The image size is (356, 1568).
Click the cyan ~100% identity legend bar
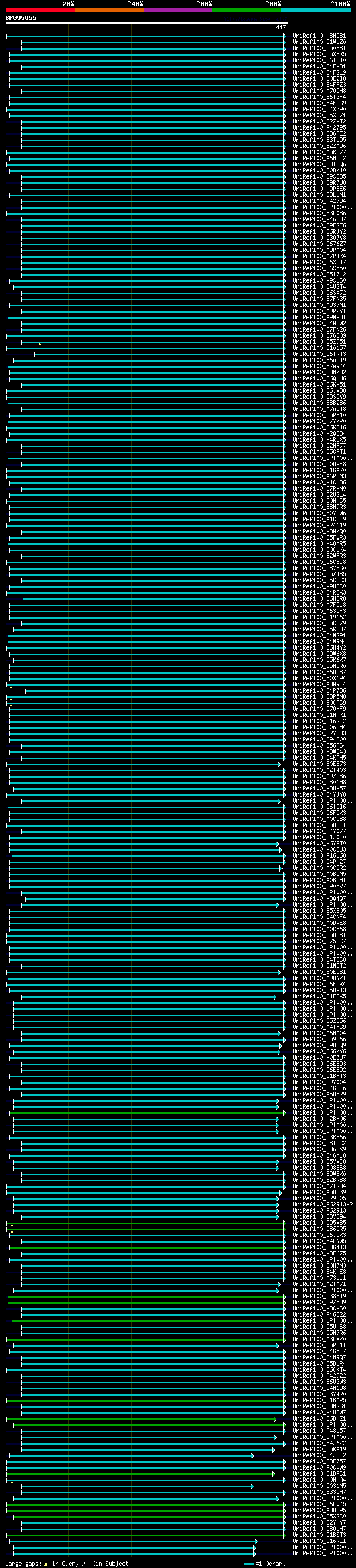316,10
